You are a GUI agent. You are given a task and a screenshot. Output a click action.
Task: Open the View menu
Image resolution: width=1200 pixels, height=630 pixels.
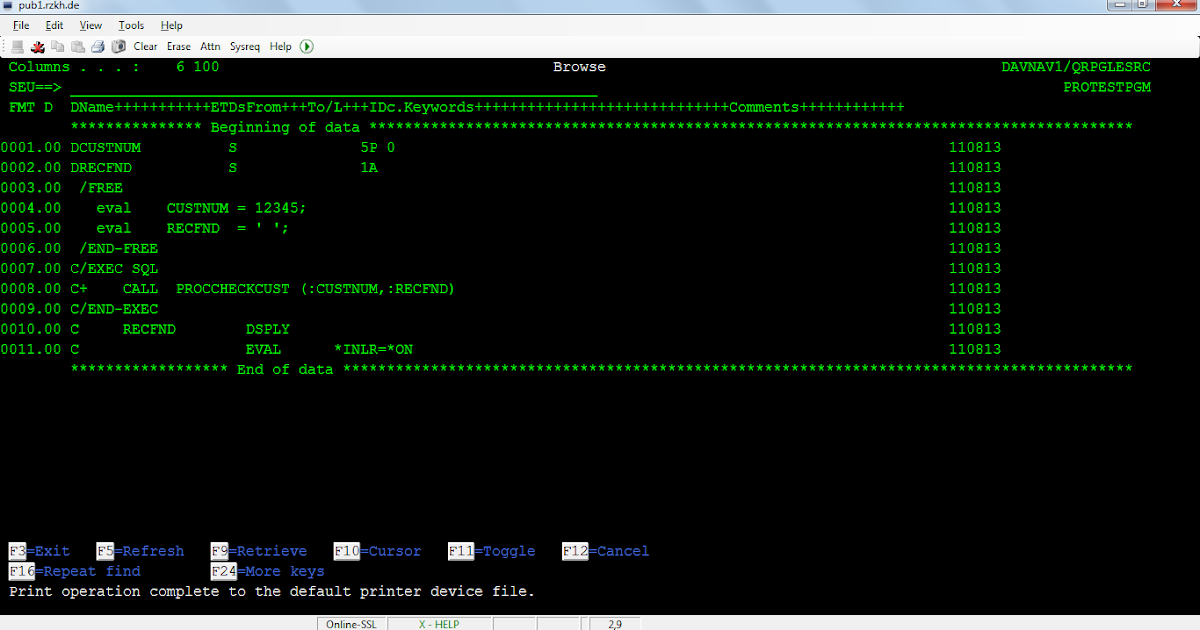click(x=90, y=25)
